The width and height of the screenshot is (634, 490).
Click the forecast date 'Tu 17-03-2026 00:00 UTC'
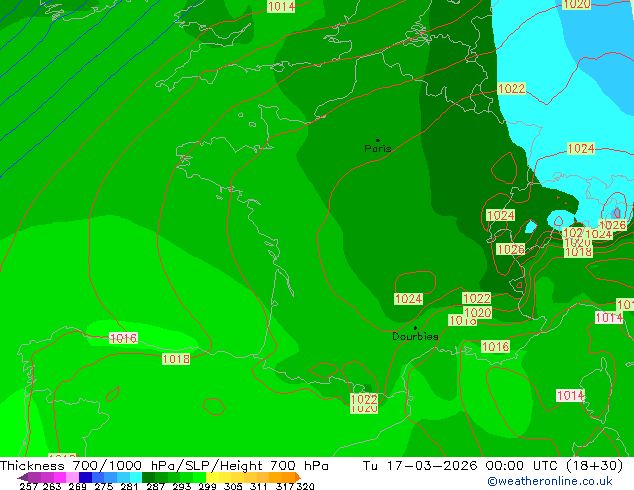coord(462,466)
